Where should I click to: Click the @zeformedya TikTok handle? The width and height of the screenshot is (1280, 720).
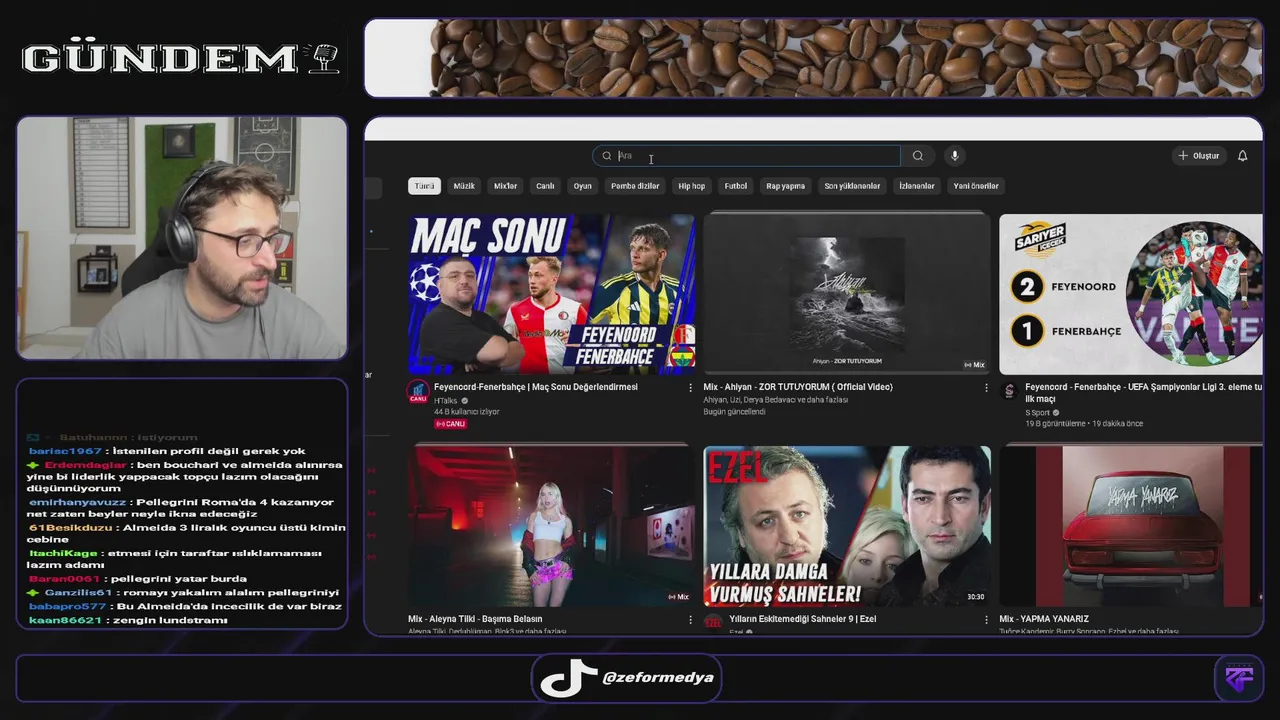click(657, 678)
